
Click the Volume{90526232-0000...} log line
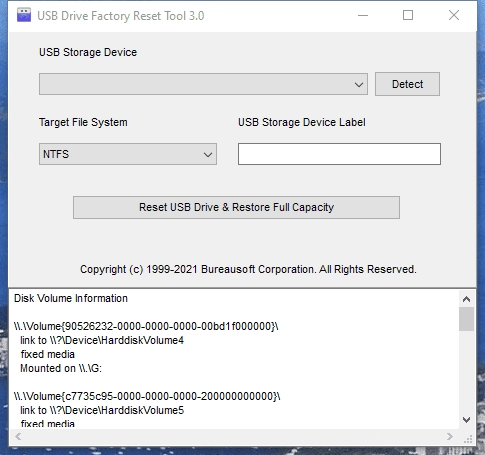[146, 326]
